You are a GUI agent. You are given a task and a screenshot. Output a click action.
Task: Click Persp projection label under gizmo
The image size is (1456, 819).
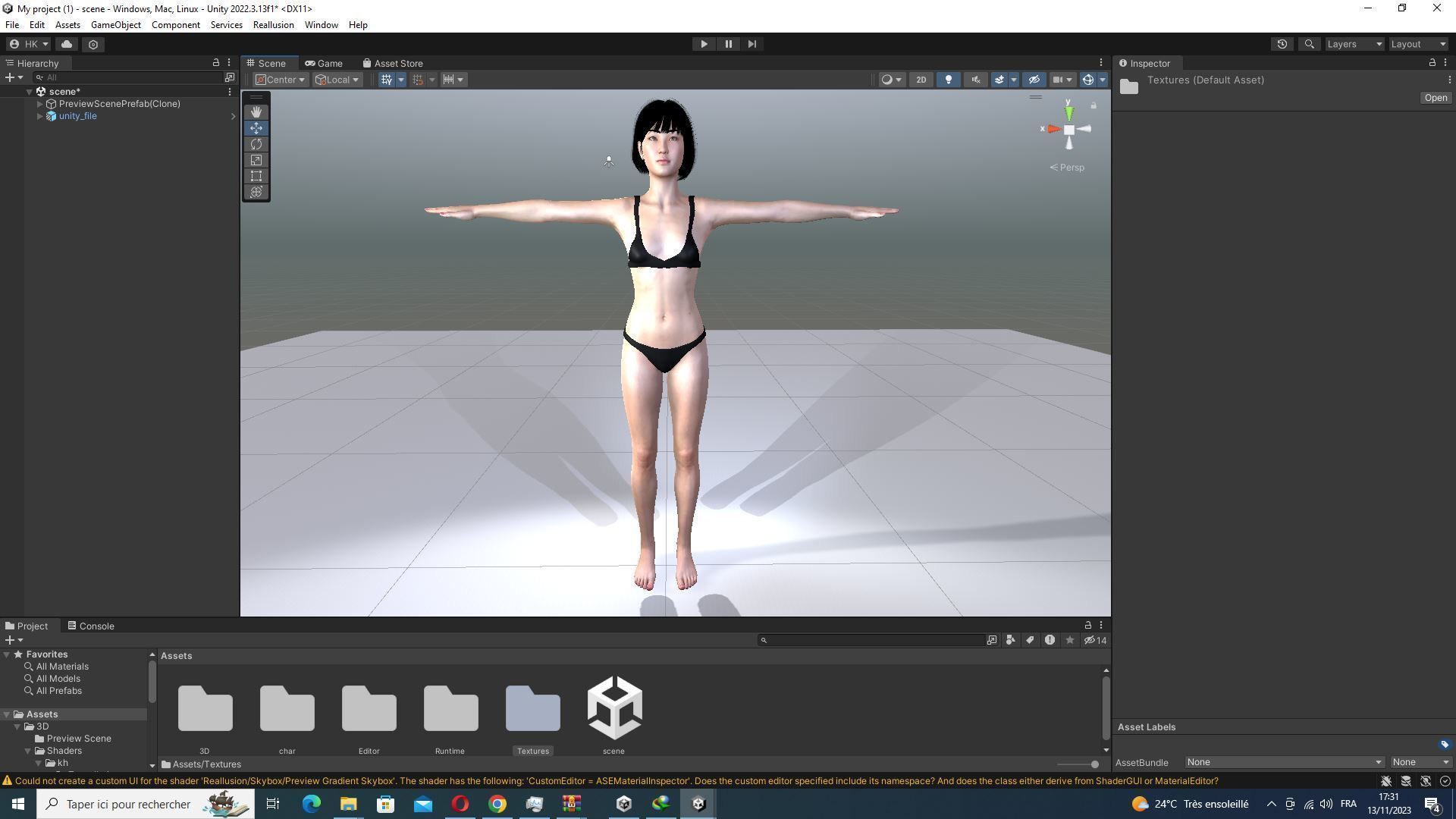pyautogui.click(x=1067, y=168)
